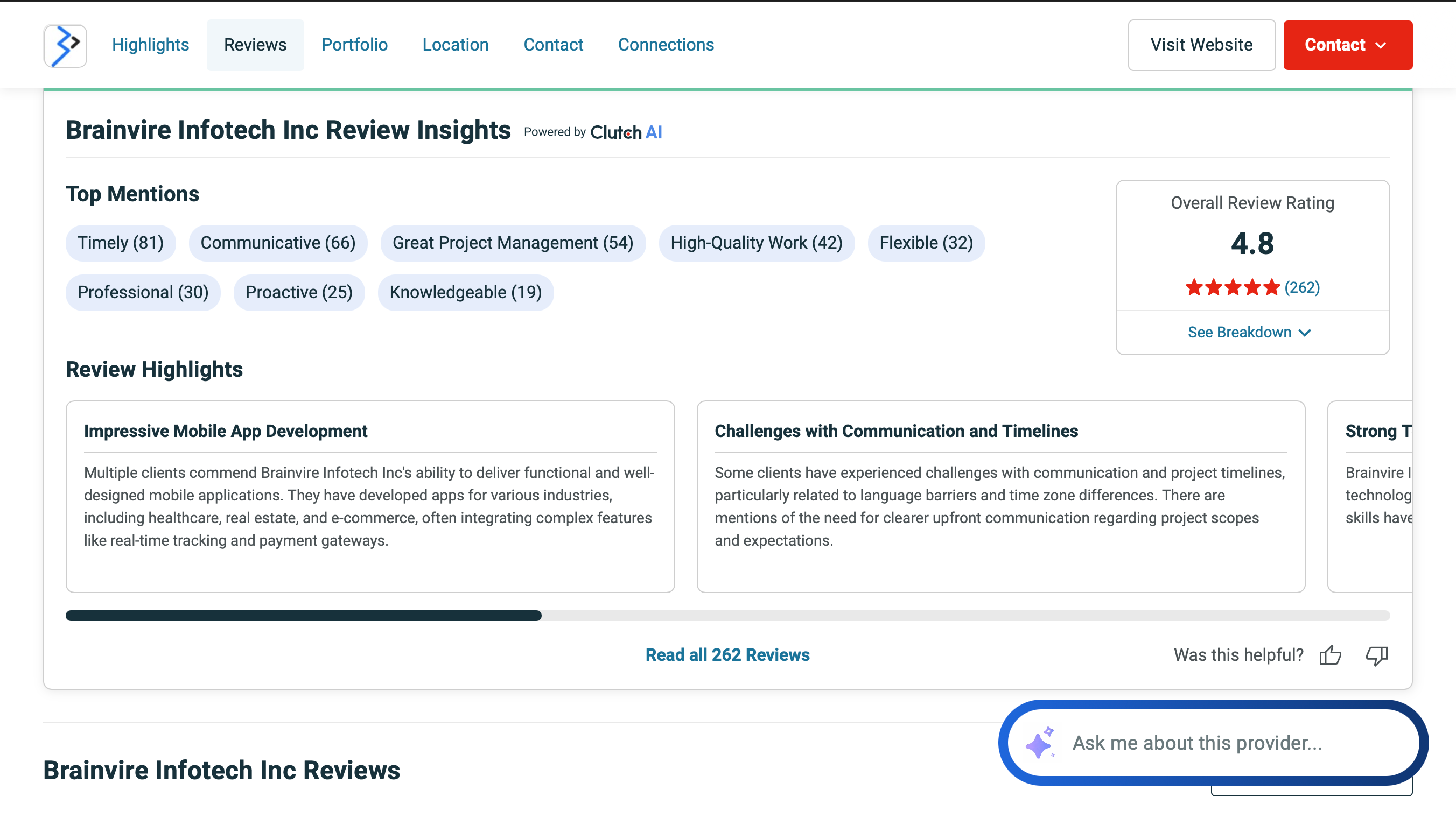1456x818 pixels.
Task: Click the Clutch AI logo
Action: (x=626, y=132)
